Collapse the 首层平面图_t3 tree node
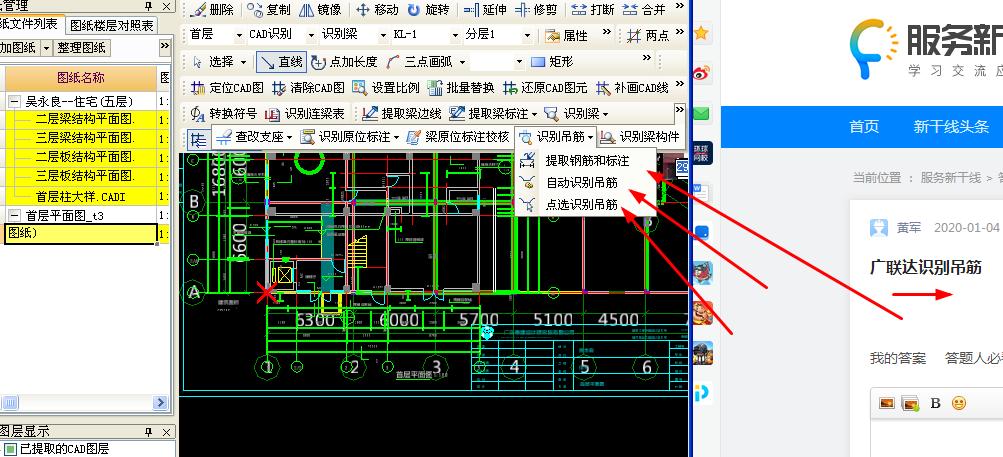The width and height of the screenshot is (1003, 457). [13, 216]
